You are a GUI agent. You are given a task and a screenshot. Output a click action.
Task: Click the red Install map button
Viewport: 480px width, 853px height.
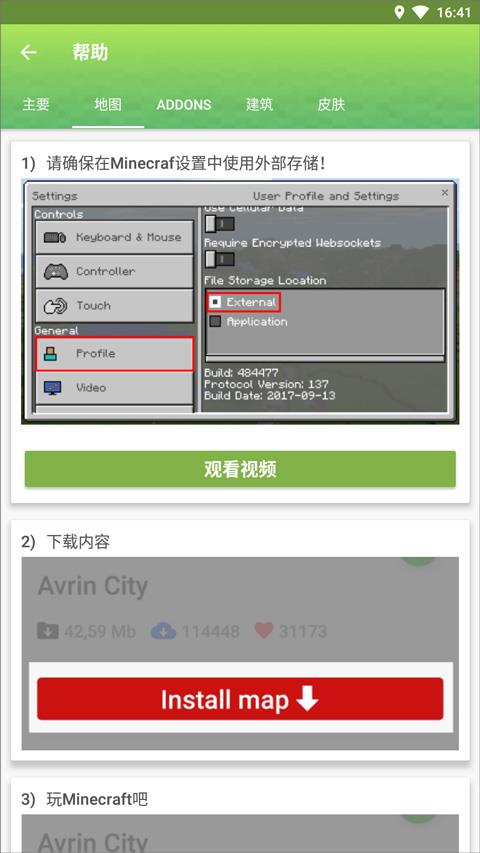click(240, 699)
